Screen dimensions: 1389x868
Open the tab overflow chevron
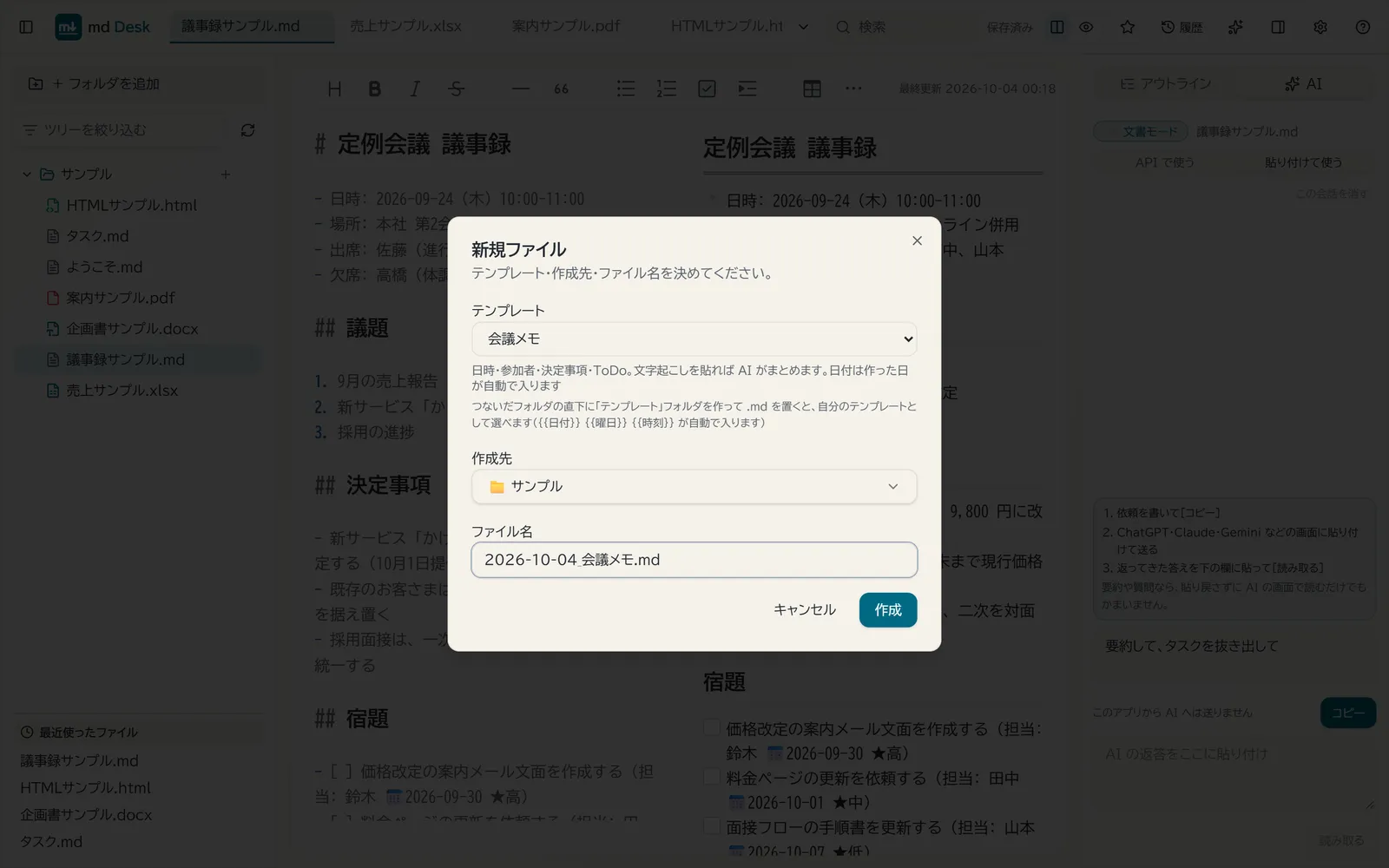click(804, 27)
